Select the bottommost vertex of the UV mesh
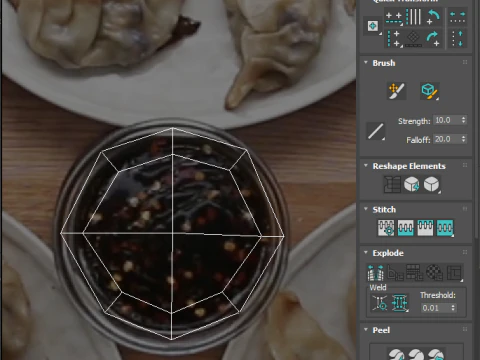The height and width of the screenshot is (360, 480). (171, 339)
